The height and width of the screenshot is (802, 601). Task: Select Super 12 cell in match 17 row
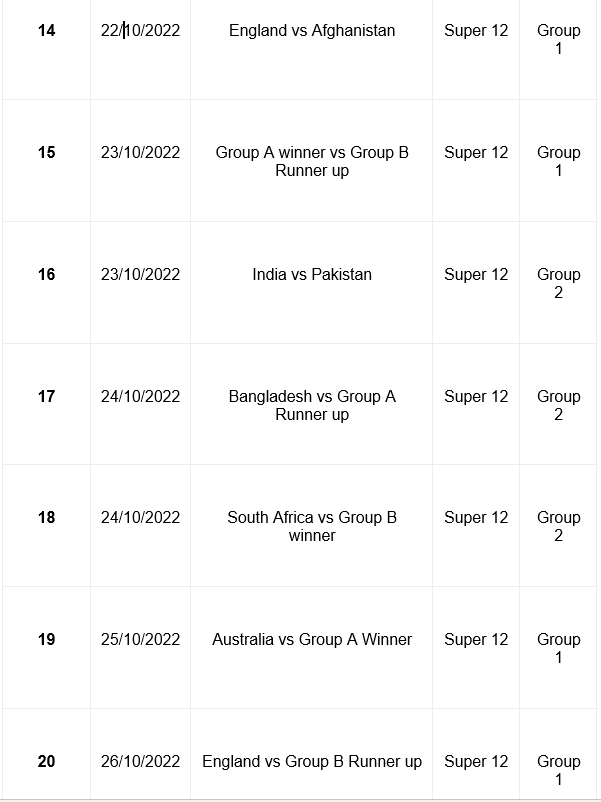pos(476,404)
